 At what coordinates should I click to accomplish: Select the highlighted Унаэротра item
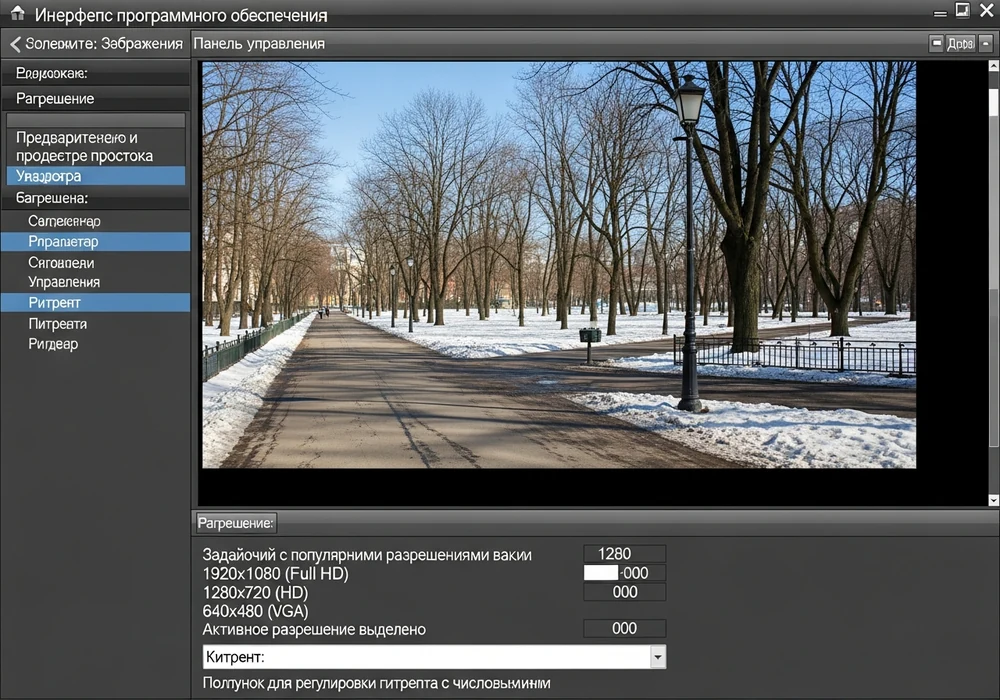point(96,176)
